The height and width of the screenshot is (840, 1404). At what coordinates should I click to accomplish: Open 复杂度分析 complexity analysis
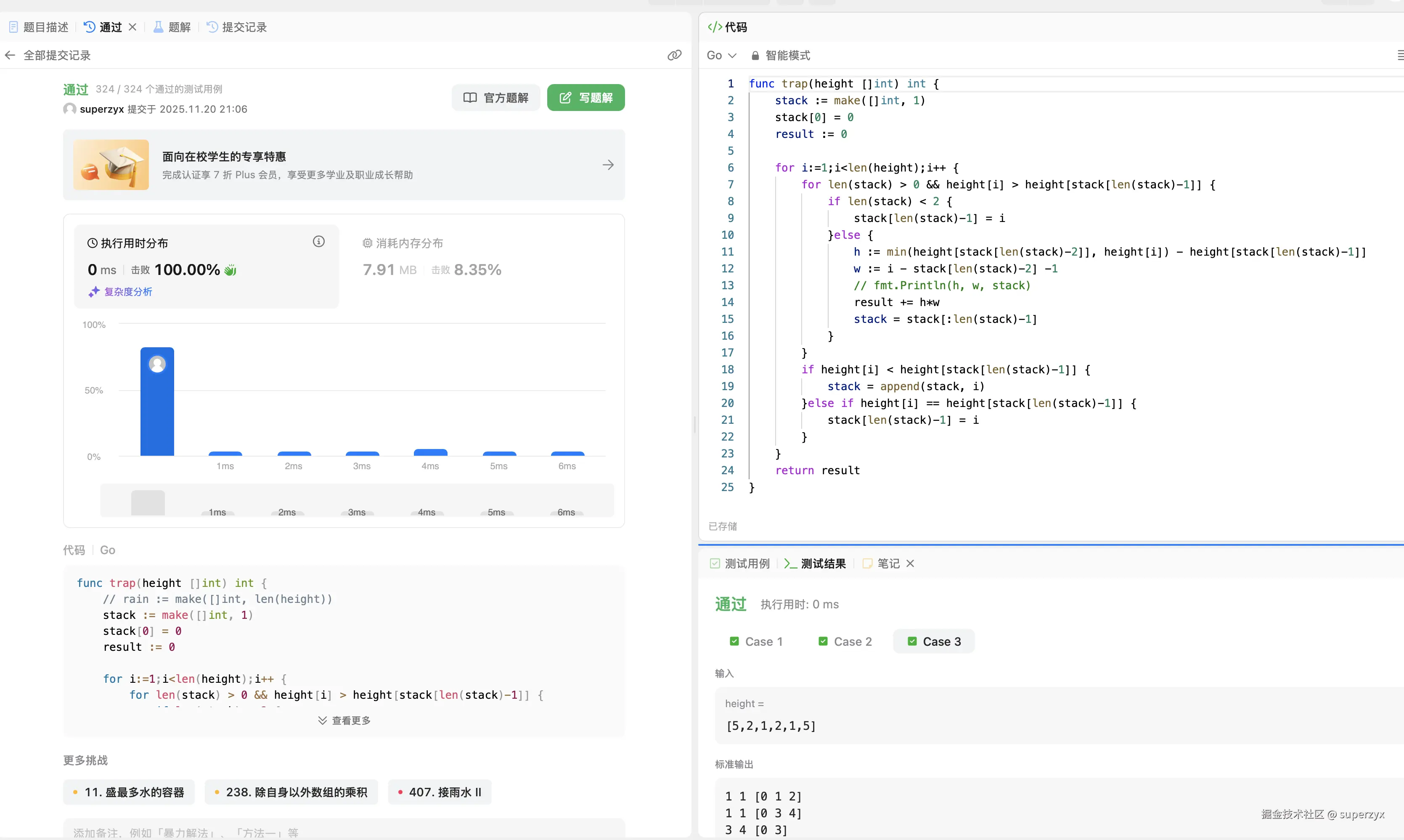tap(120, 291)
